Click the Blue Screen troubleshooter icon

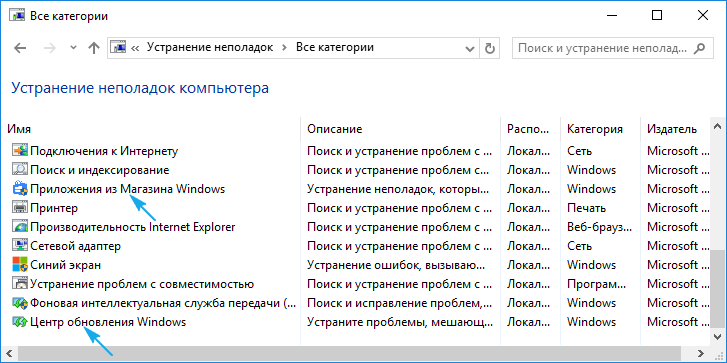point(19,265)
